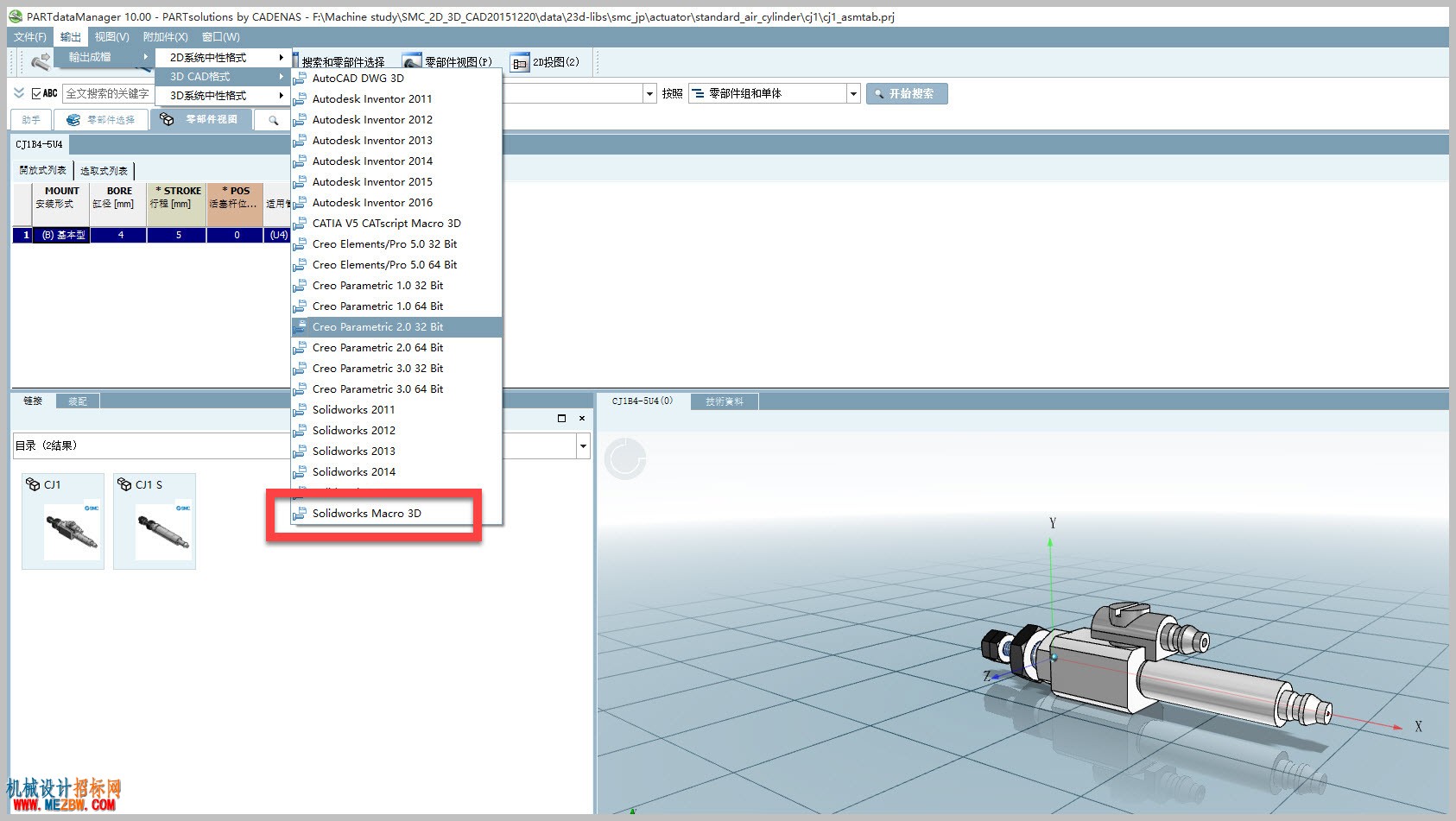This screenshot has height=821, width=1456.
Task: Open the 输出 menu
Action: 70,37
